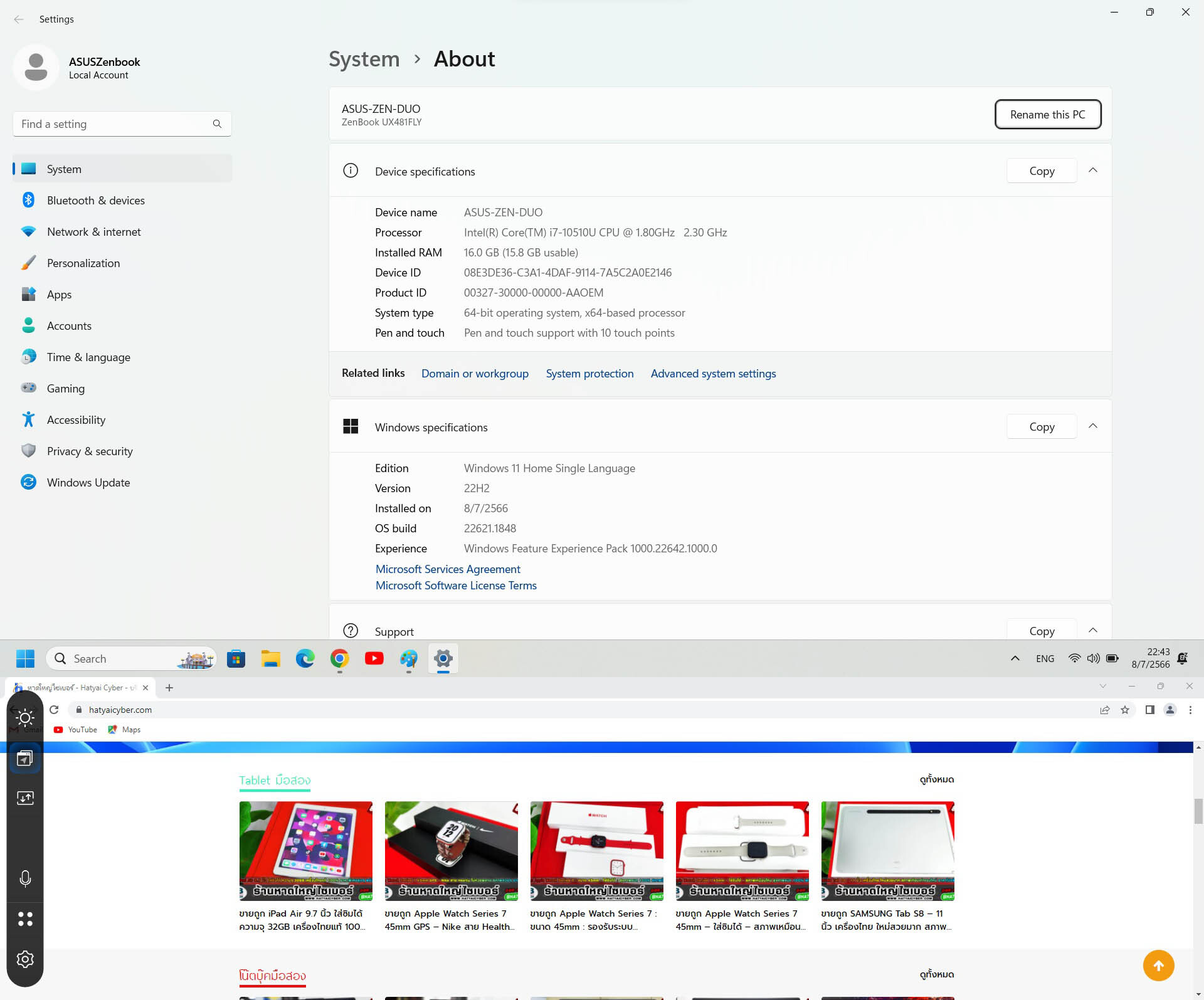
Task: Copy the Windows specifications
Action: click(1042, 427)
